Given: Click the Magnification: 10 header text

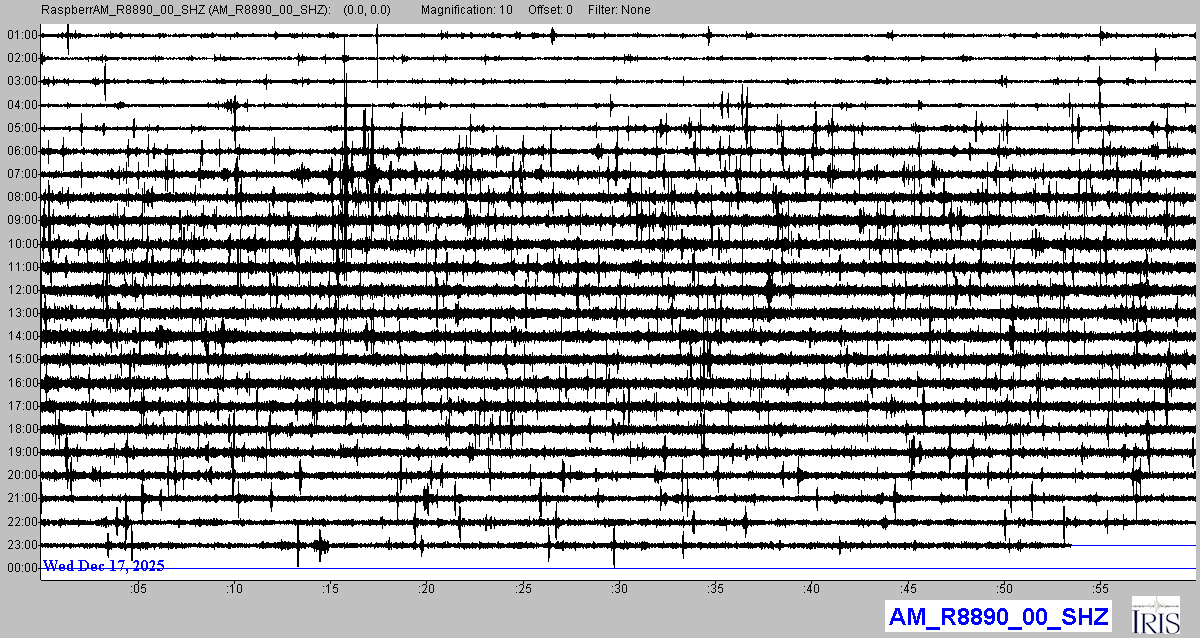Looking at the screenshot, I should point(468,10).
